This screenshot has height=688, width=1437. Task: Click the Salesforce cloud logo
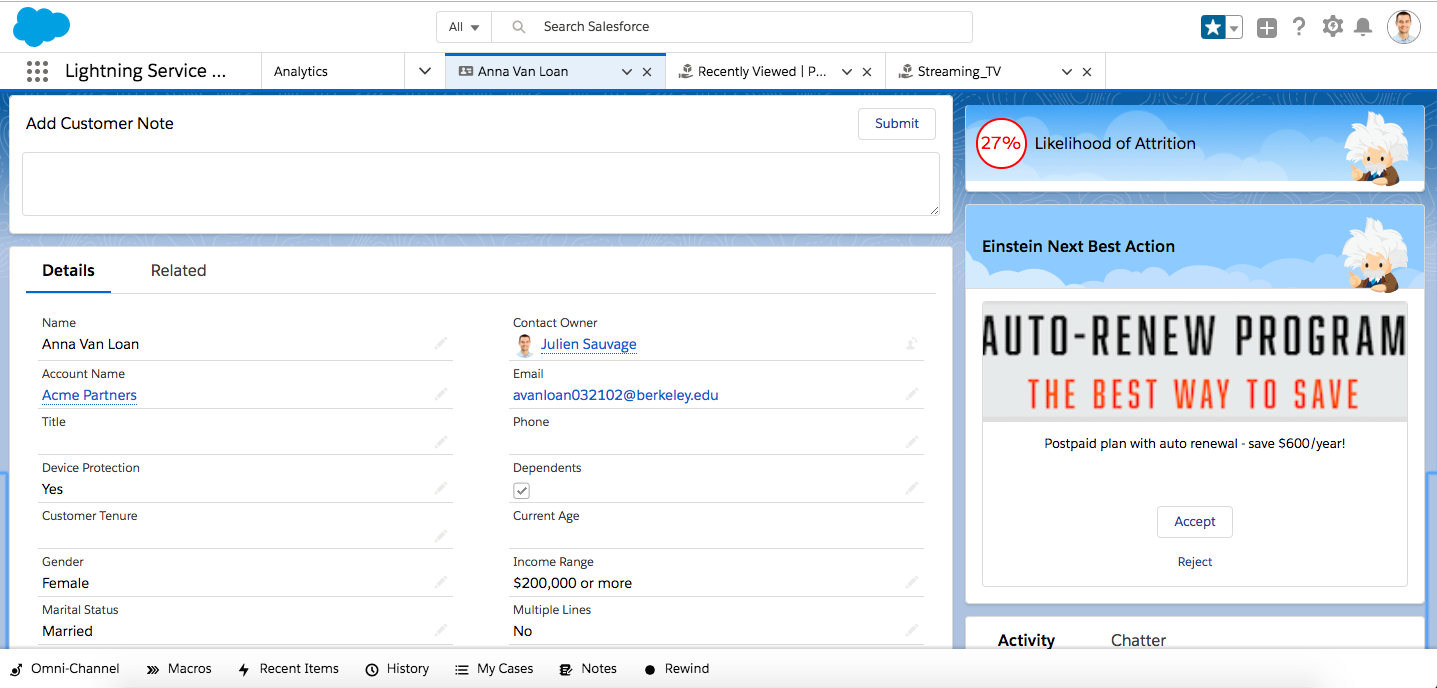[x=42, y=26]
